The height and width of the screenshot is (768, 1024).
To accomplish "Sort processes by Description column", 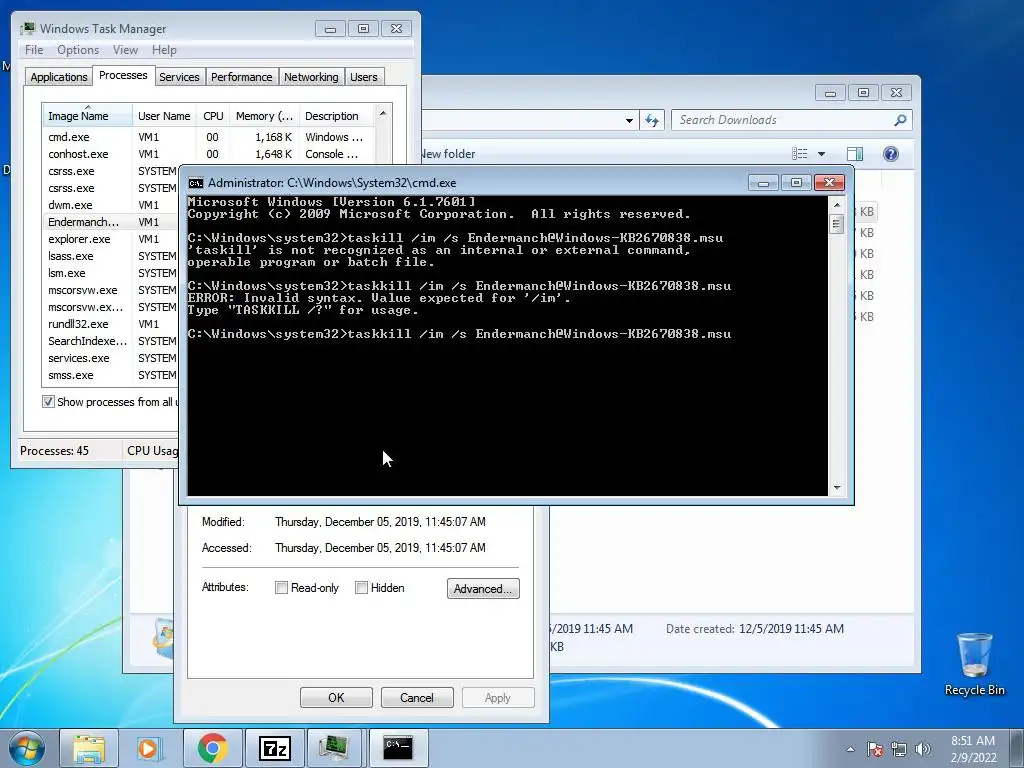I will point(337,116).
